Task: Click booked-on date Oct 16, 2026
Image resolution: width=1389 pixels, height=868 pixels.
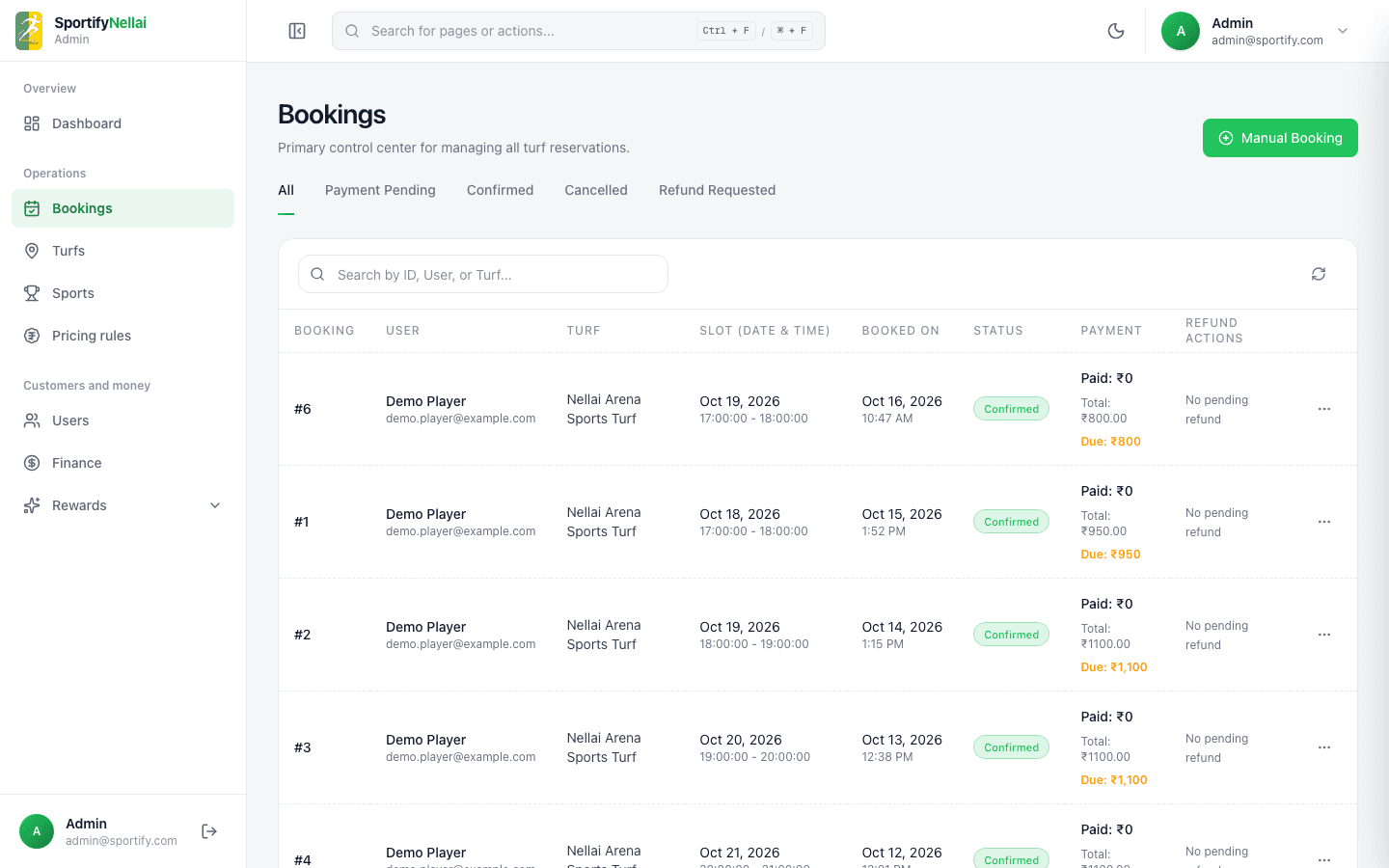Action: point(902,401)
